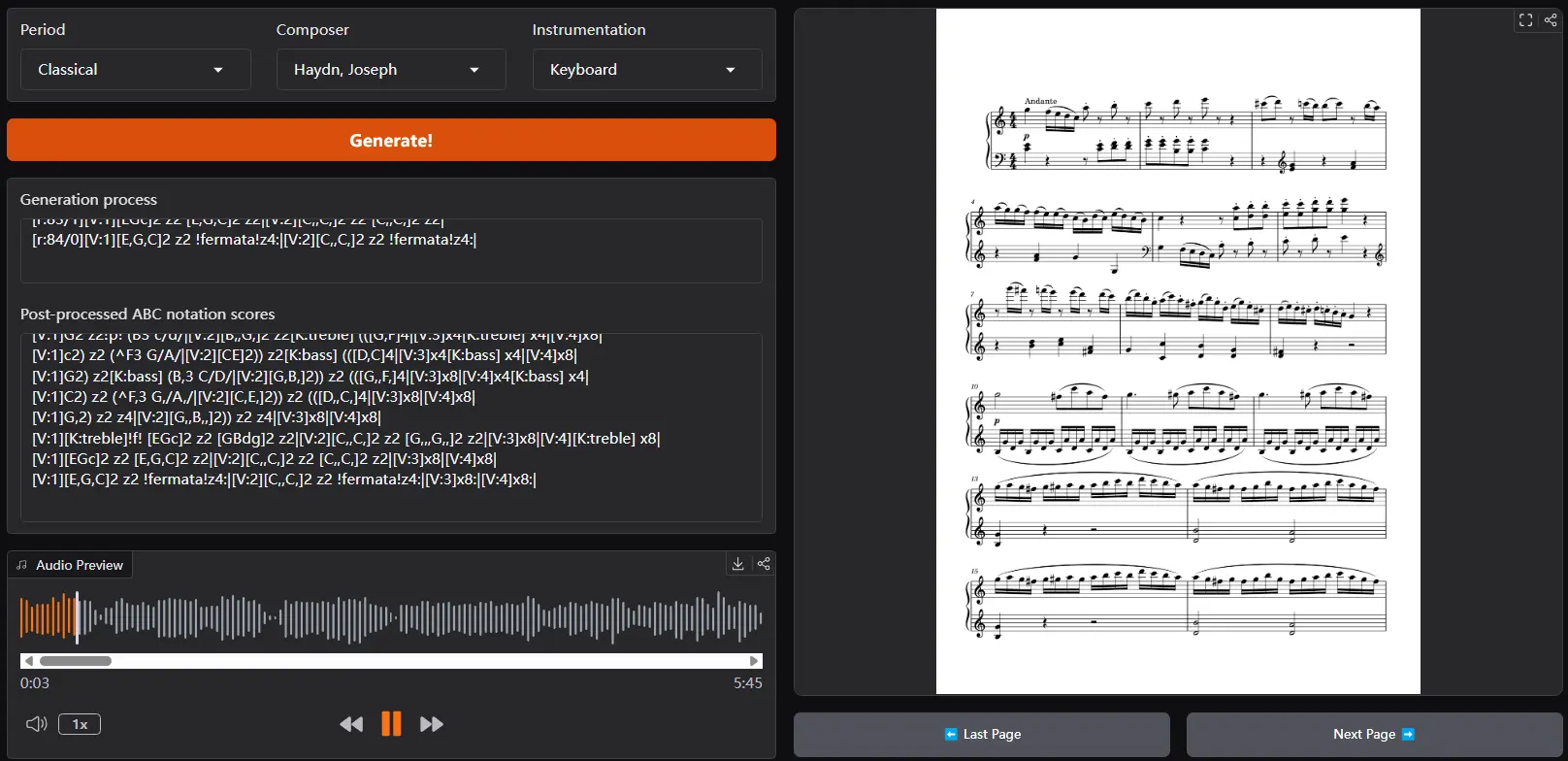Click the scrollbar right arrow
Viewport: 1568px width, 761px height.
pos(754,661)
